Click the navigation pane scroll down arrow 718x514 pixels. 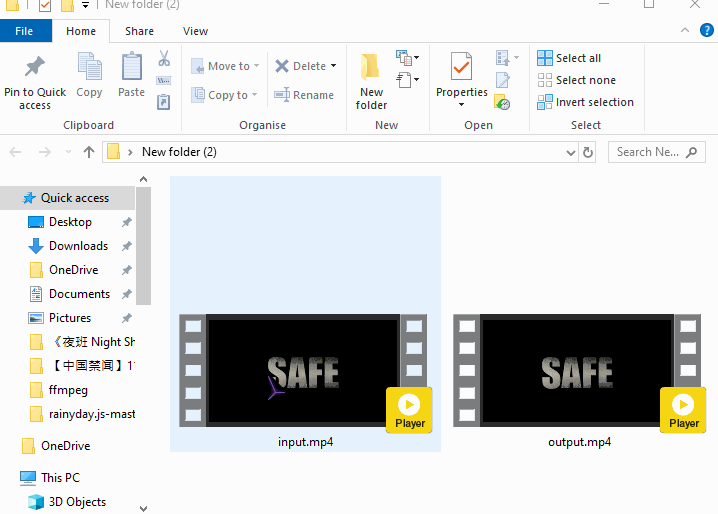click(x=143, y=509)
